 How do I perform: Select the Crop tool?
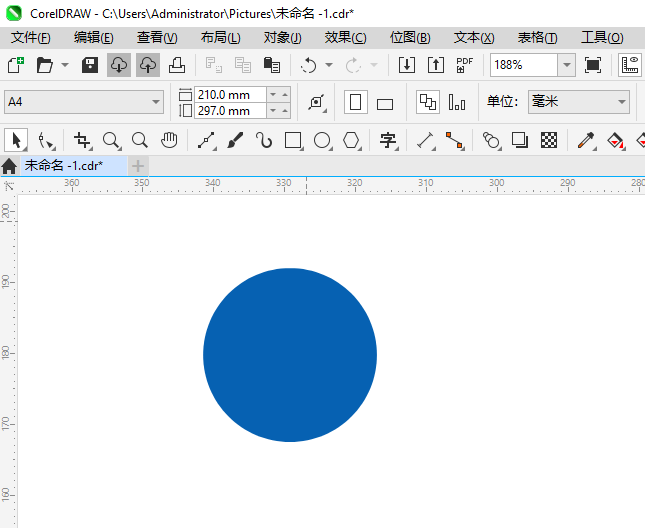coord(82,140)
